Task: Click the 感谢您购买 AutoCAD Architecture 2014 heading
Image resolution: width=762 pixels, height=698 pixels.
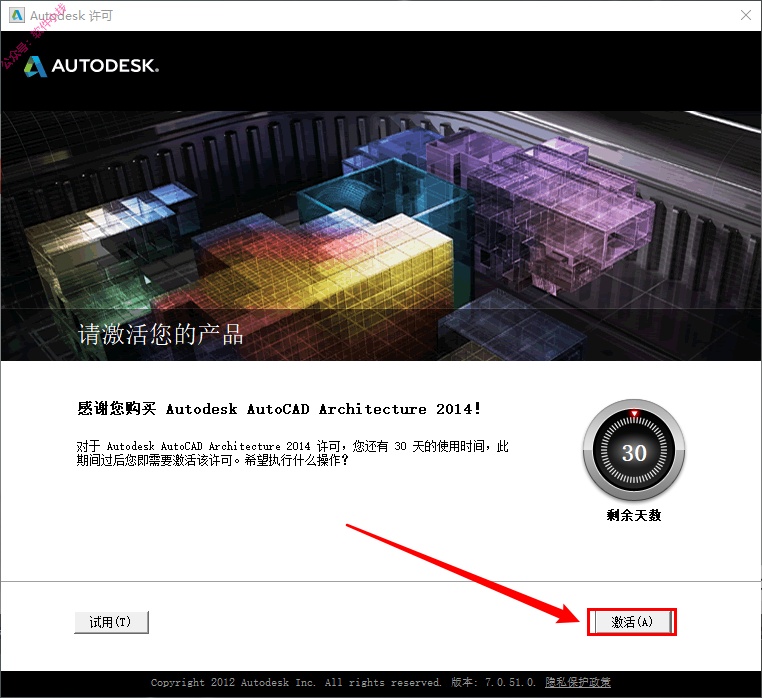Action: (x=279, y=409)
